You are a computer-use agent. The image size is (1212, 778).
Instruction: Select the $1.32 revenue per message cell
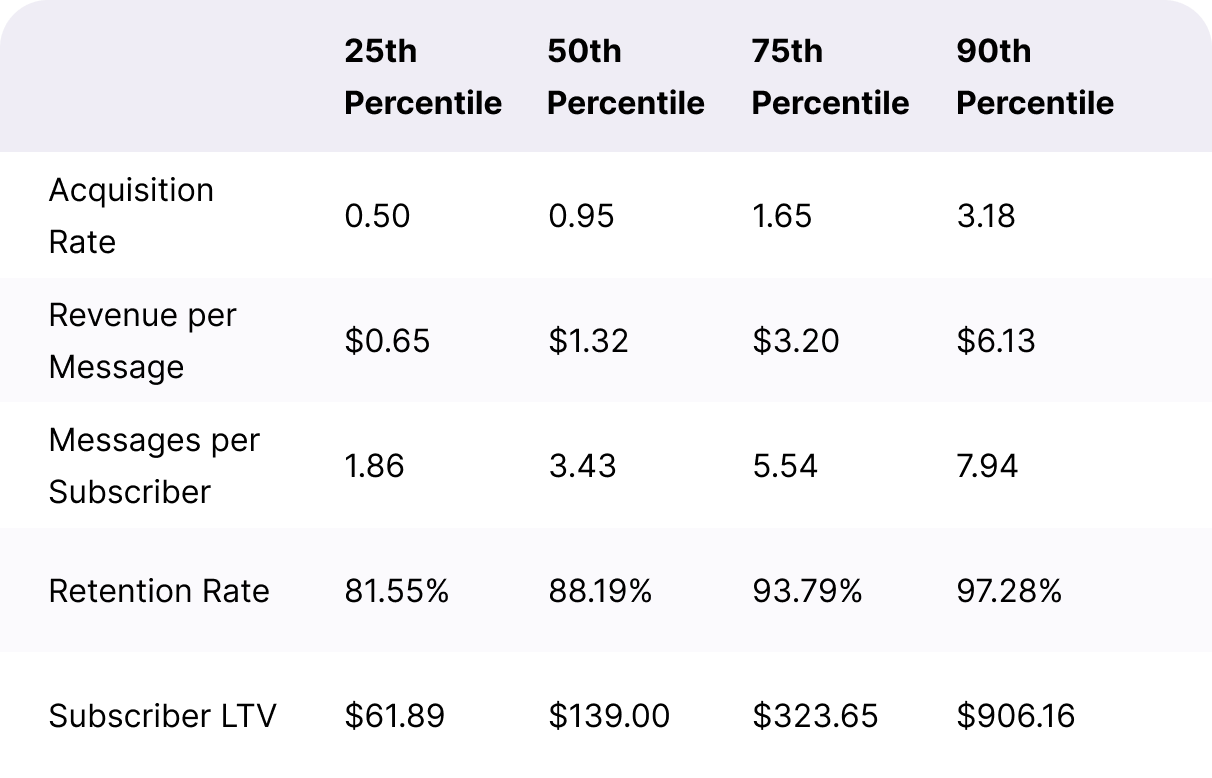click(588, 341)
